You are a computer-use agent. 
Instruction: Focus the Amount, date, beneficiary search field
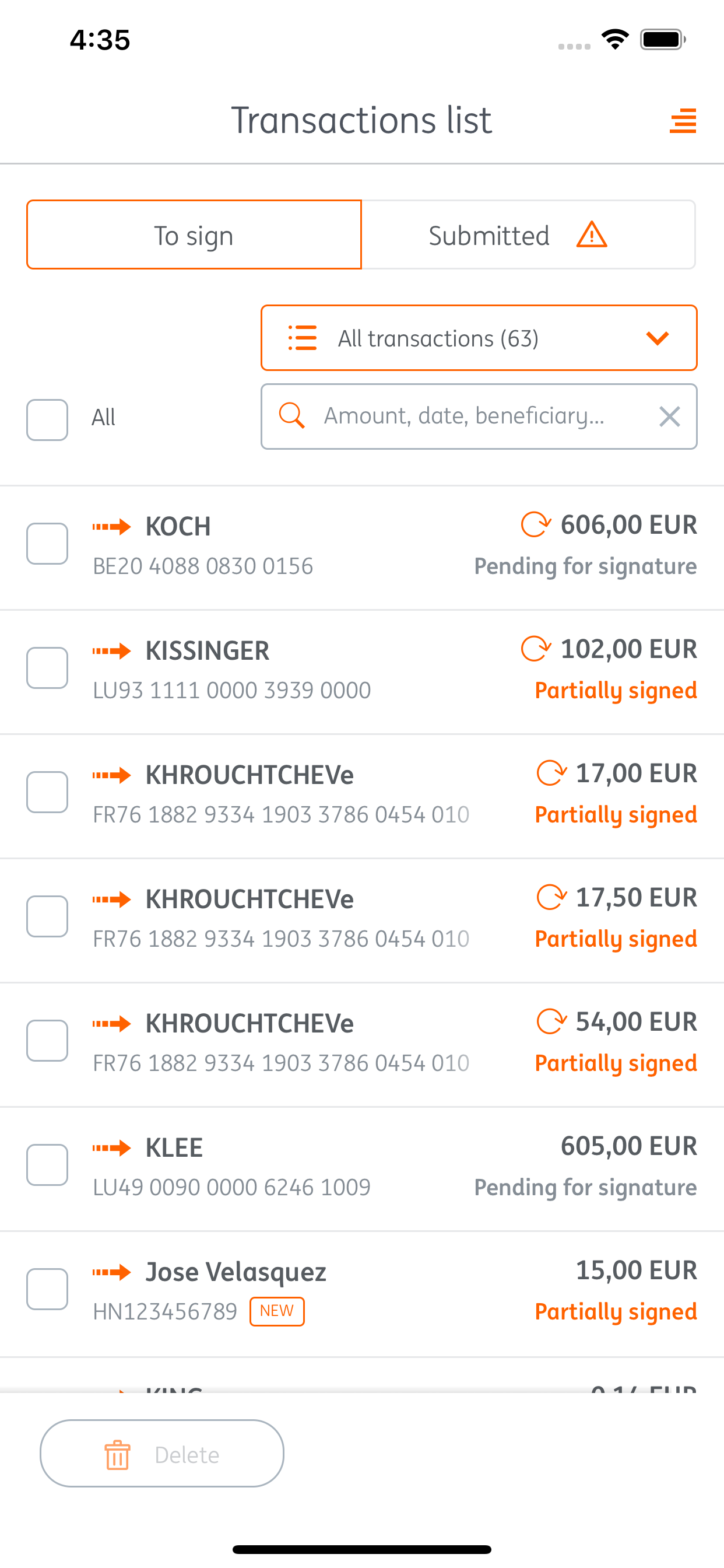[479, 416]
